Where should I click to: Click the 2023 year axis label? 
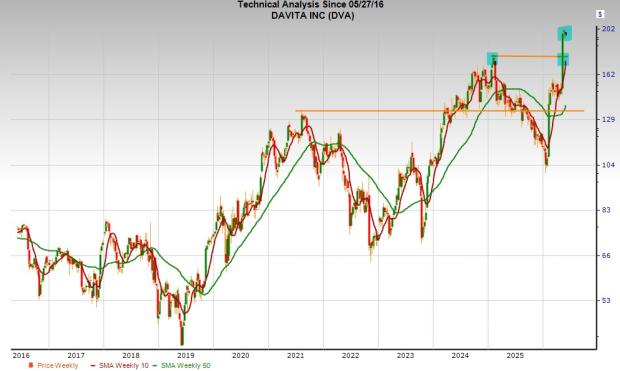coord(405,355)
